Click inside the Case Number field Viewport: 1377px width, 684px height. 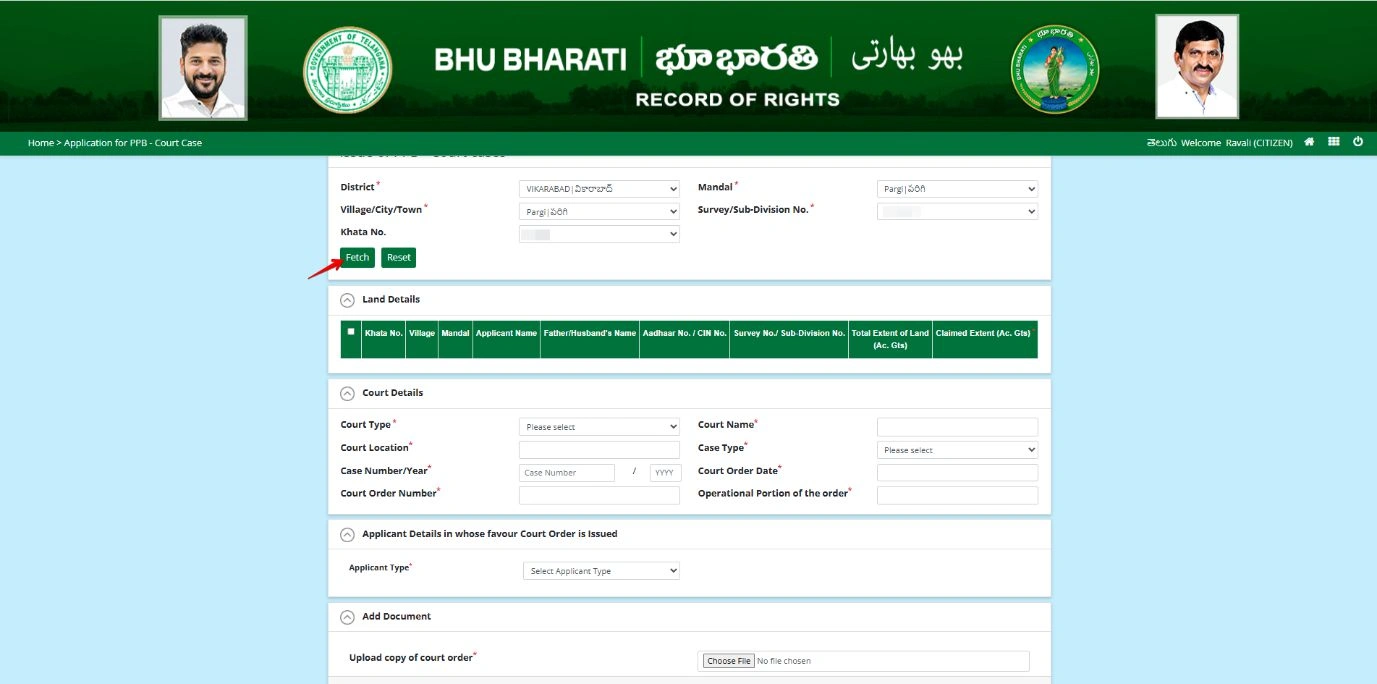coord(565,471)
